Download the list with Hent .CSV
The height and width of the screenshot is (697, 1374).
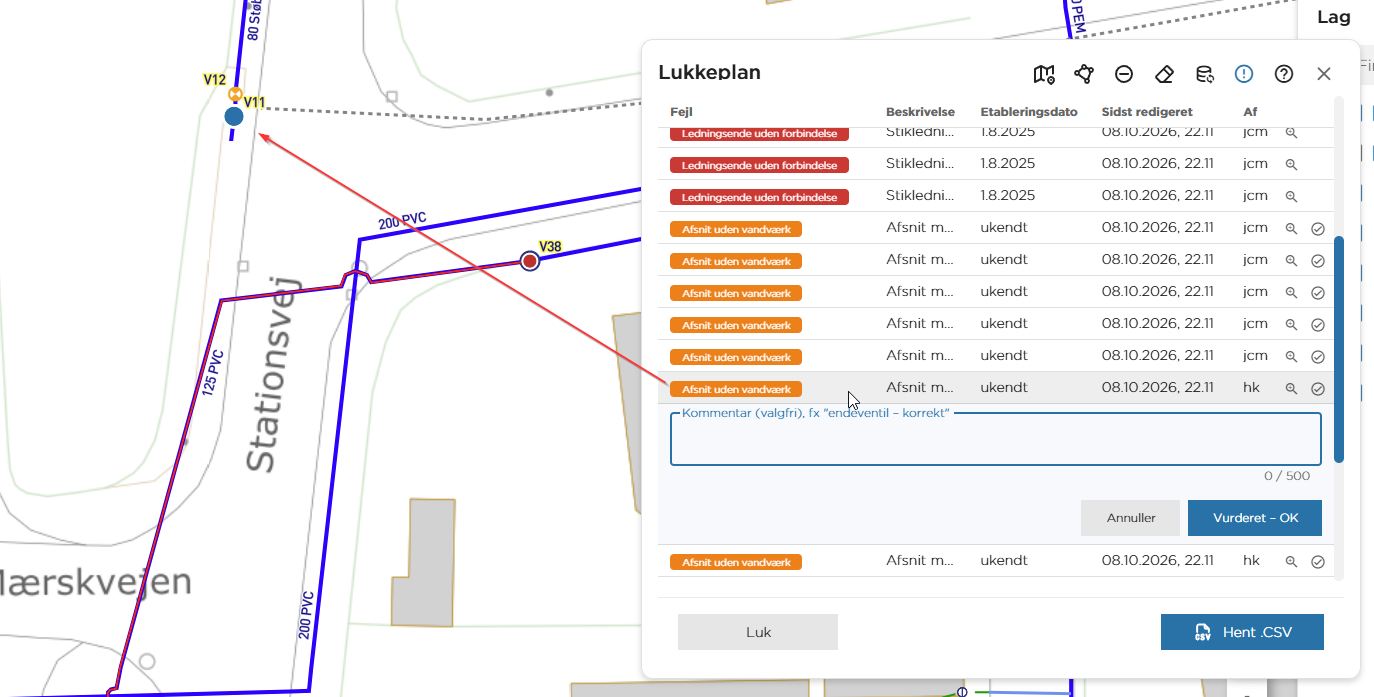coord(1242,632)
